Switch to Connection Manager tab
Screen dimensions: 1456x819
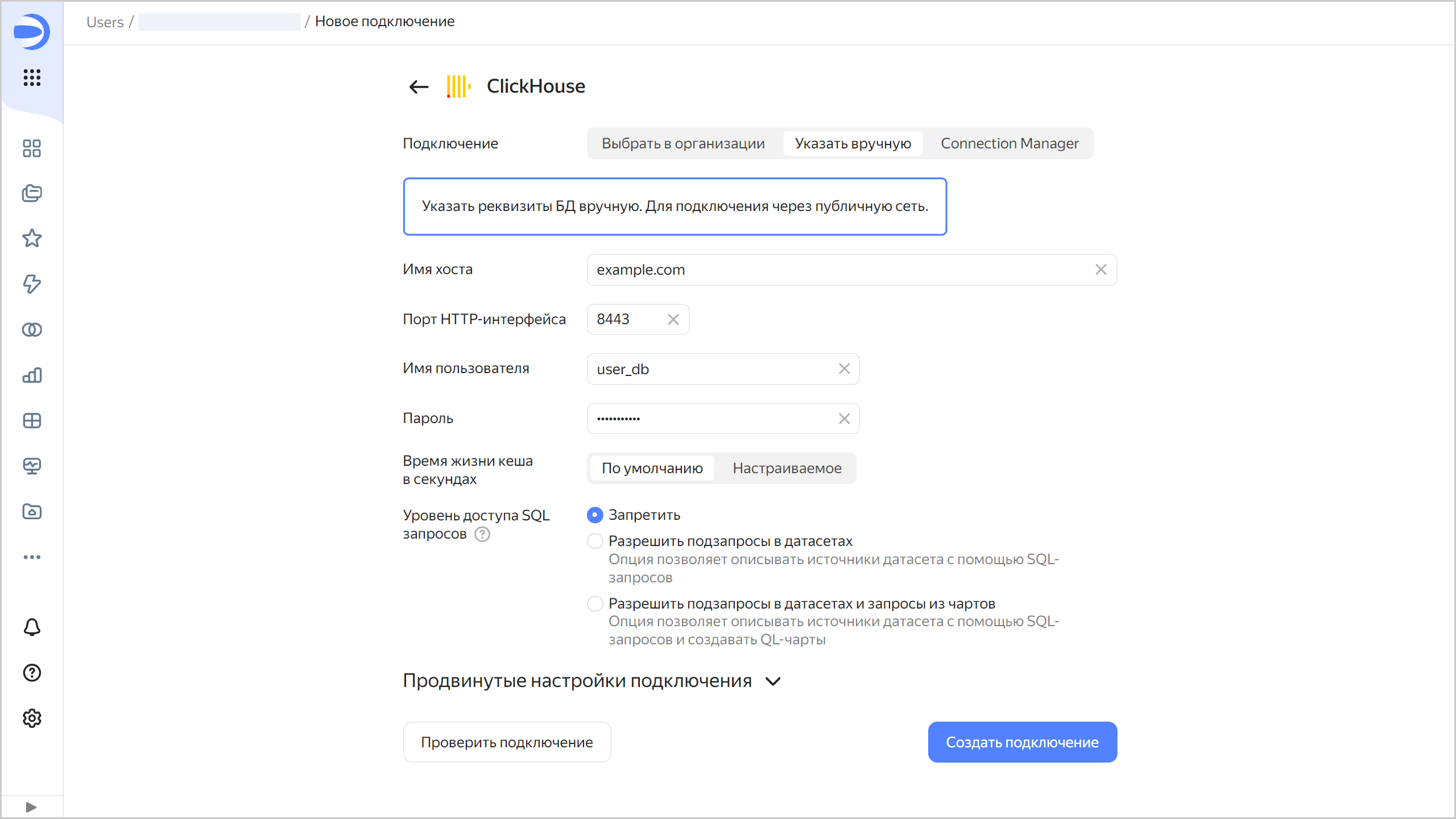(1009, 143)
